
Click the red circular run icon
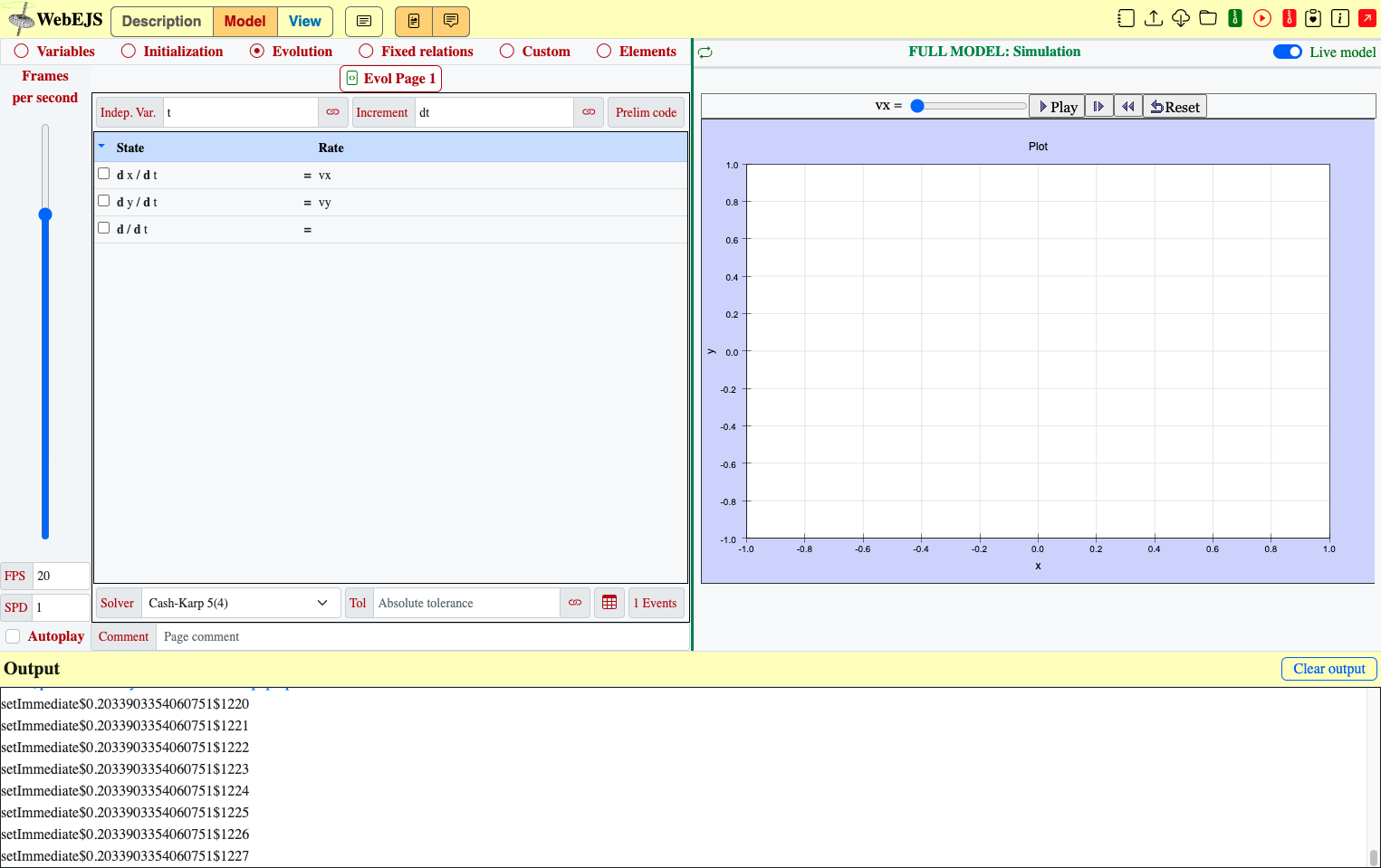click(1261, 18)
